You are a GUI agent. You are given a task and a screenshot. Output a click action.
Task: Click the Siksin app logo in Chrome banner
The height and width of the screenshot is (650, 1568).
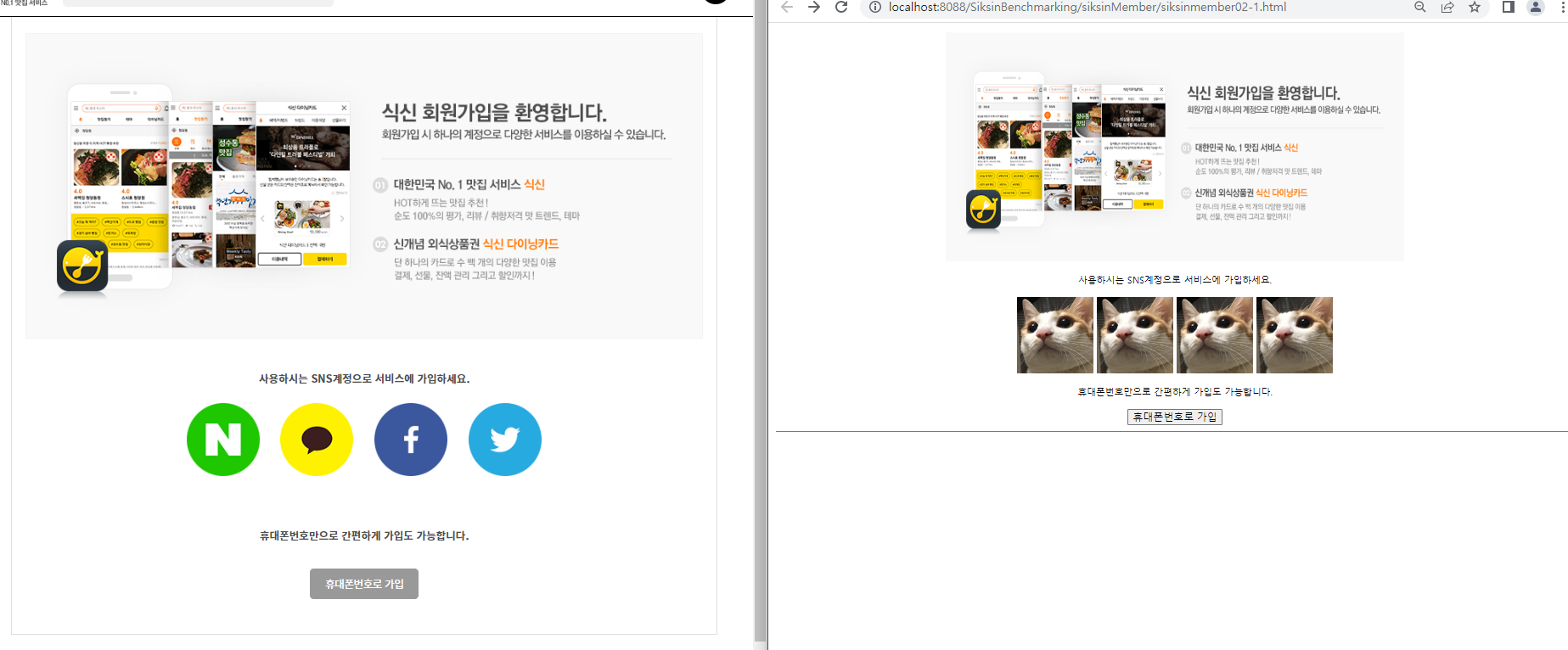tap(983, 209)
